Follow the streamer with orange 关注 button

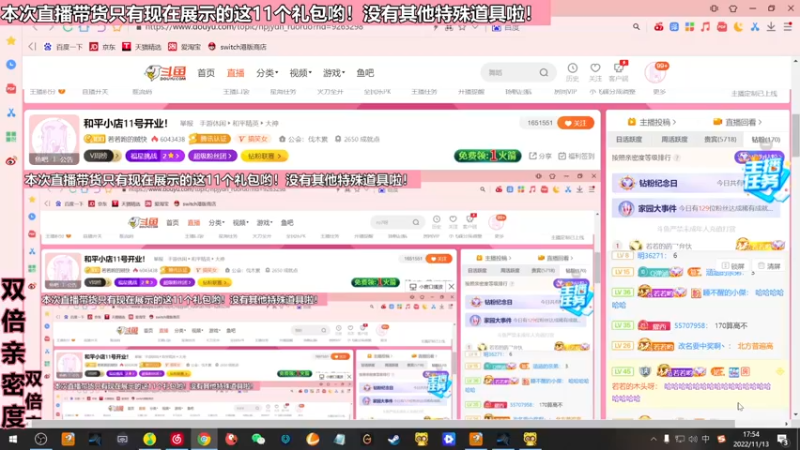coord(576,123)
